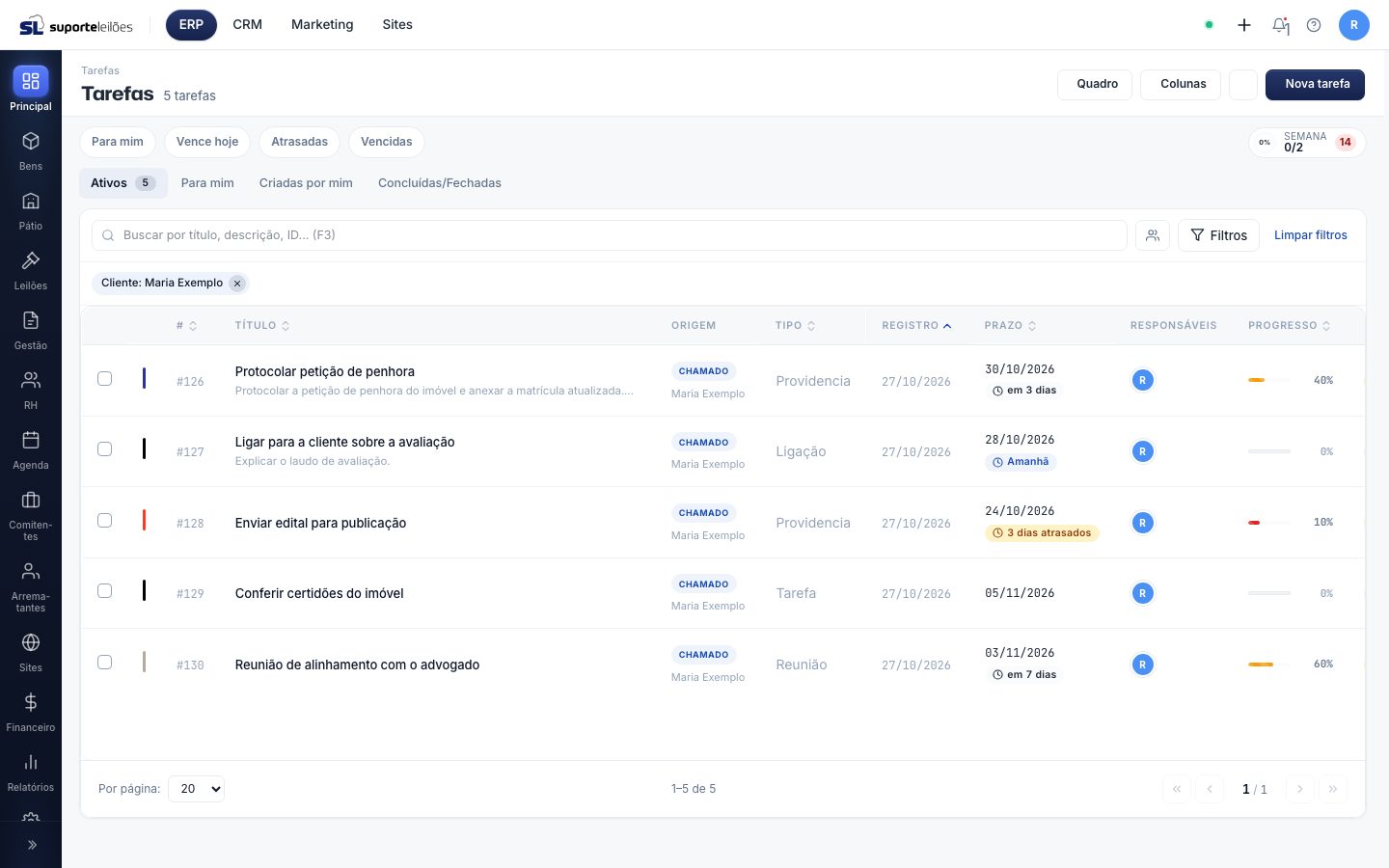This screenshot has height=868, width=1389.
Task: Open Concluídas/Fechadas tab
Action: coord(440,183)
